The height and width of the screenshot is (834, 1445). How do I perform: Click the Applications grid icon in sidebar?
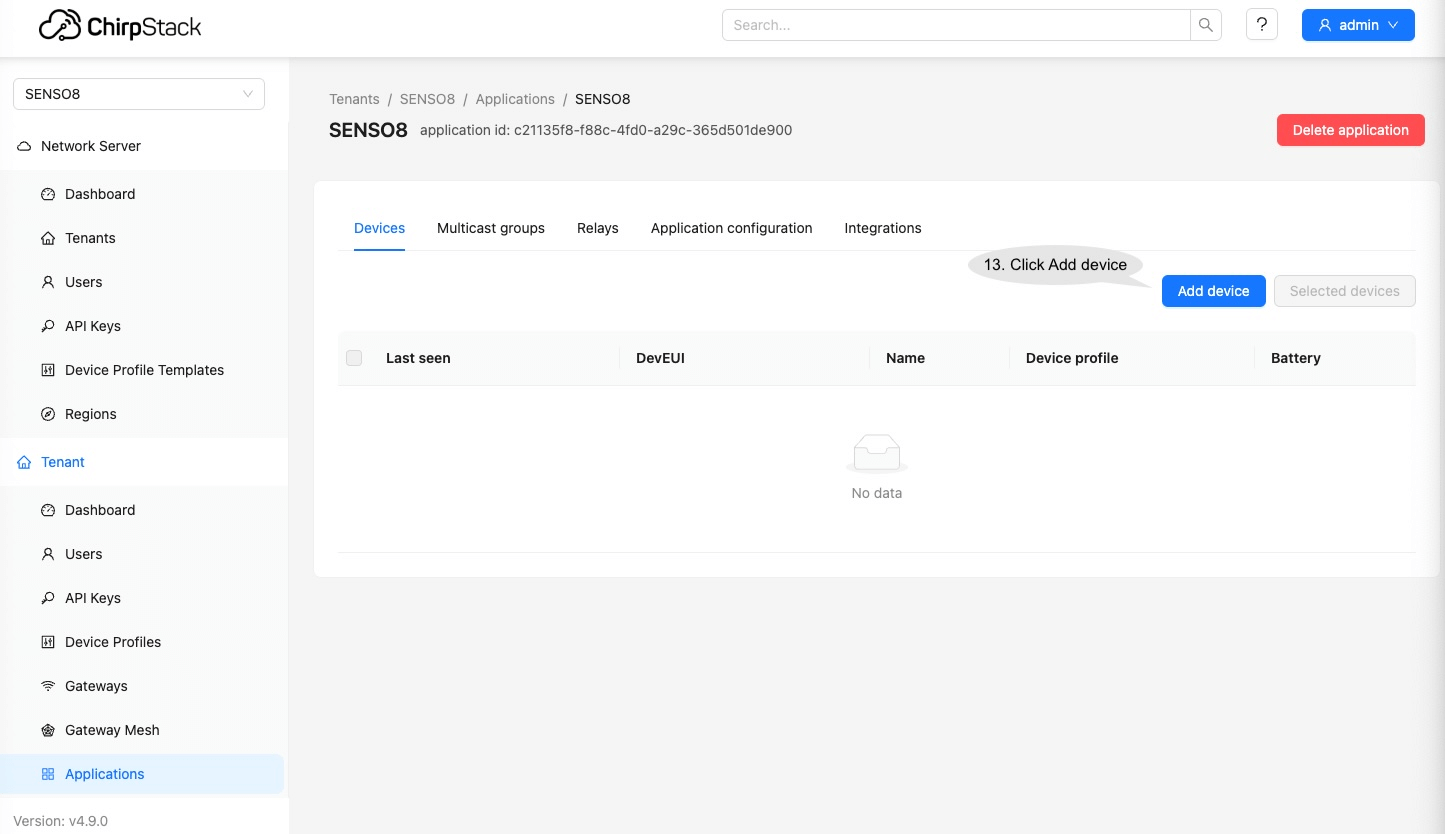click(x=48, y=774)
